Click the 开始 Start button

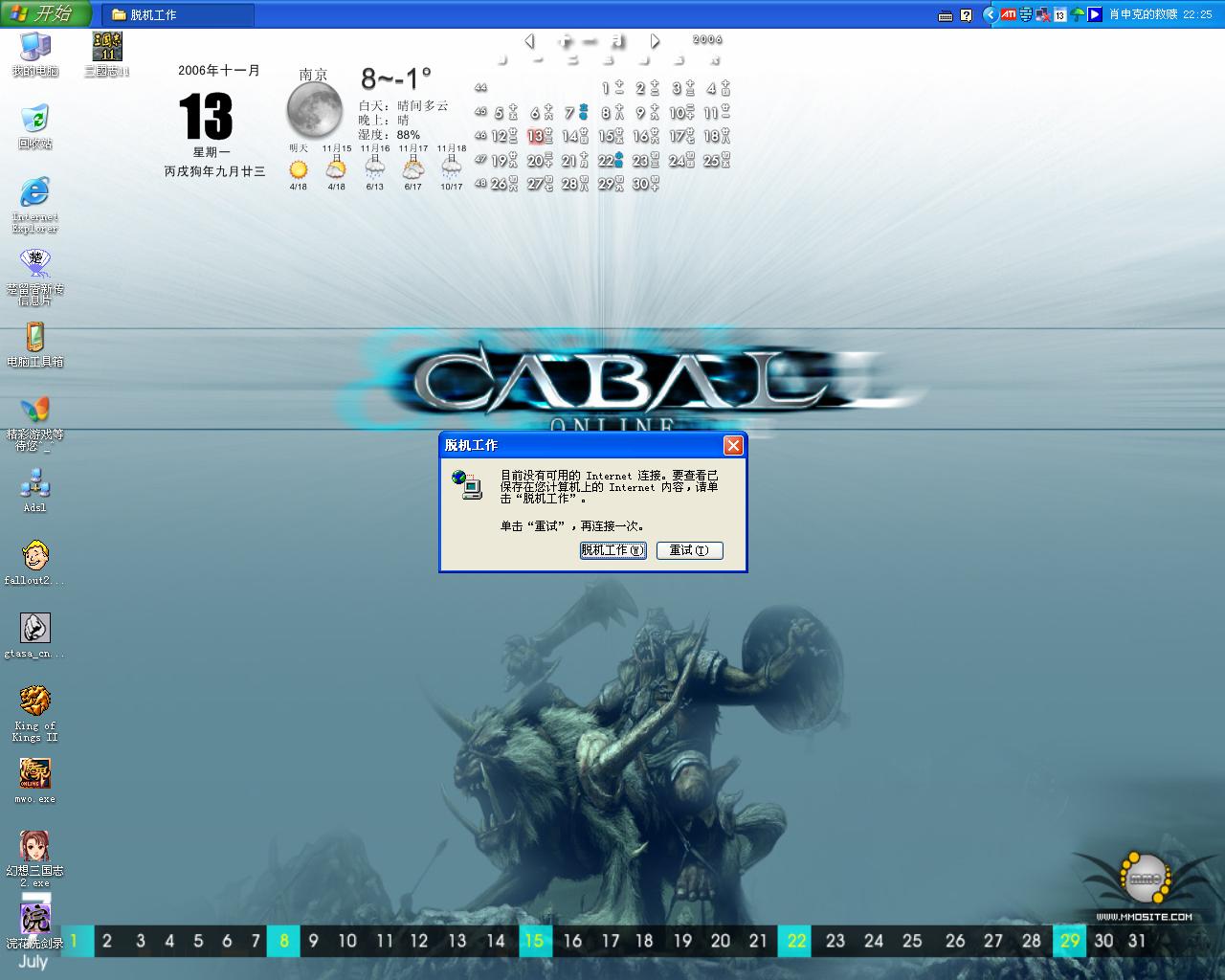coord(46,13)
